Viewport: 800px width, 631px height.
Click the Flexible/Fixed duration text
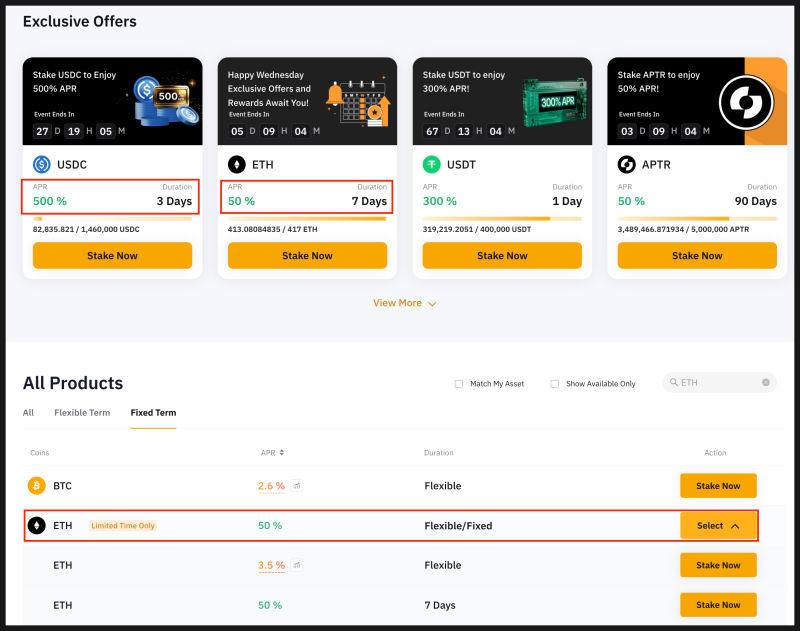coord(458,525)
